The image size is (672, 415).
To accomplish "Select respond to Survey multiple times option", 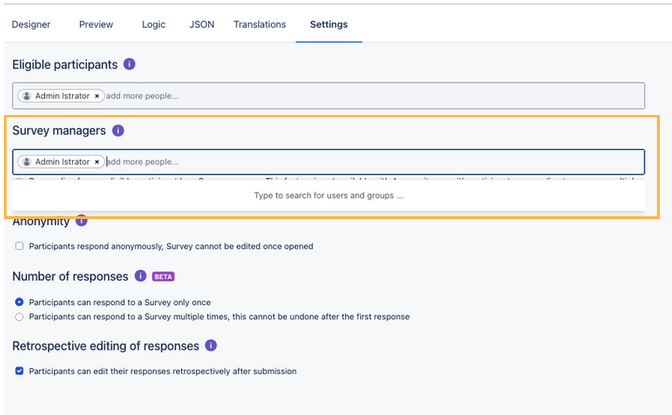I will point(20,317).
